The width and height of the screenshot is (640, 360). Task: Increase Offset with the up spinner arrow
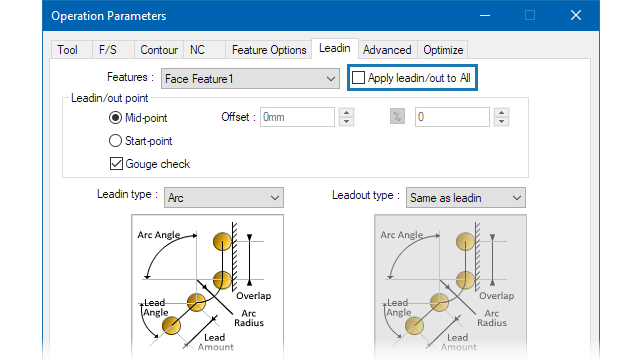[x=347, y=113]
